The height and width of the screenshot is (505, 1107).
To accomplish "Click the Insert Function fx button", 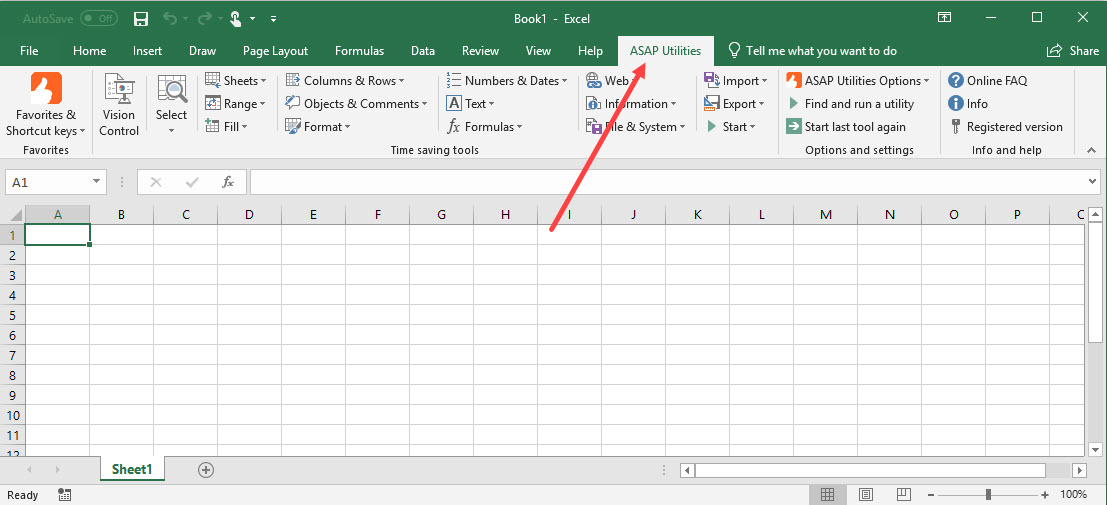I will coord(227,182).
